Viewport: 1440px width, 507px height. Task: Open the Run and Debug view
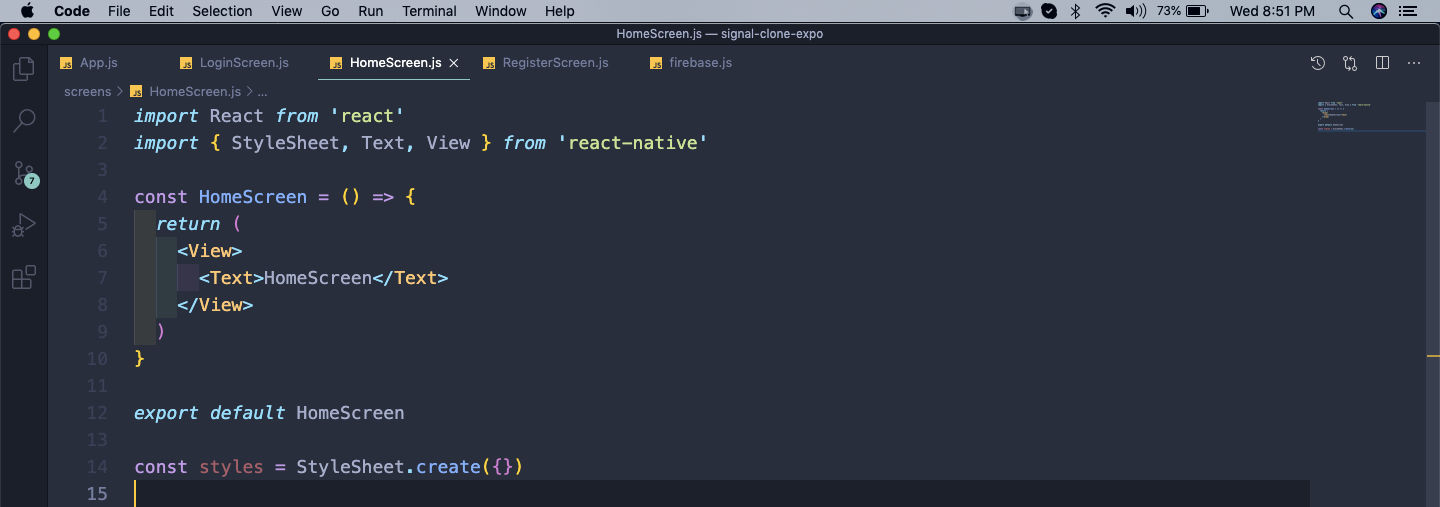tap(24, 225)
